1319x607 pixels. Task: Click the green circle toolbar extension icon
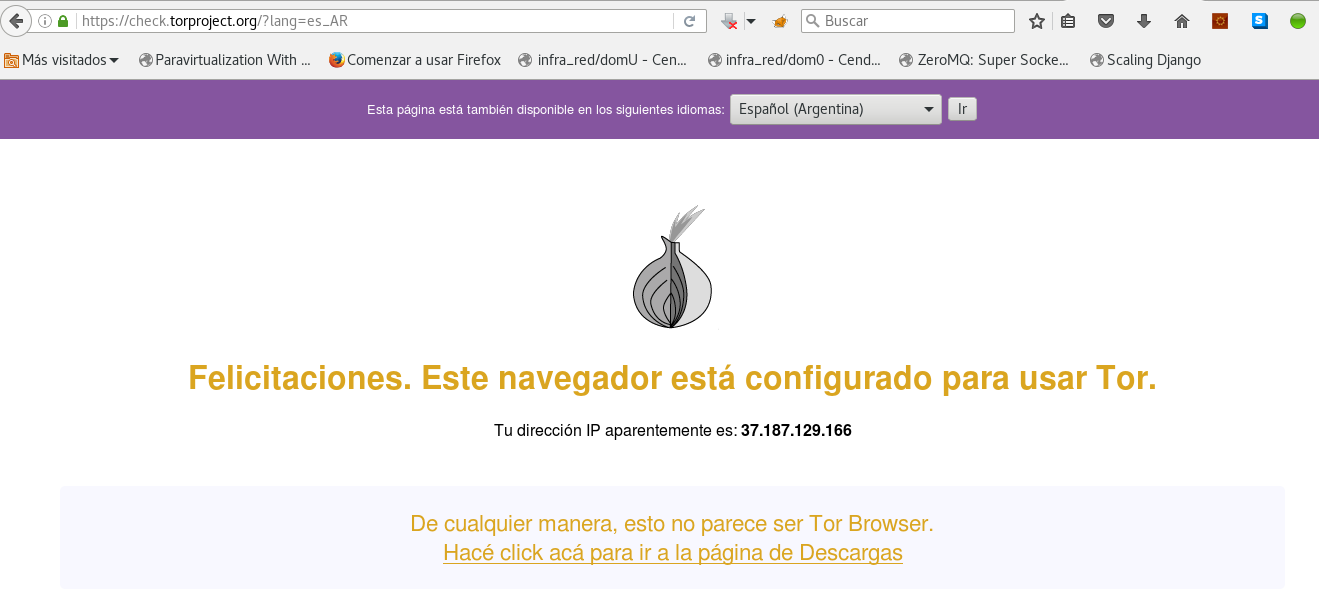point(1297,21)
